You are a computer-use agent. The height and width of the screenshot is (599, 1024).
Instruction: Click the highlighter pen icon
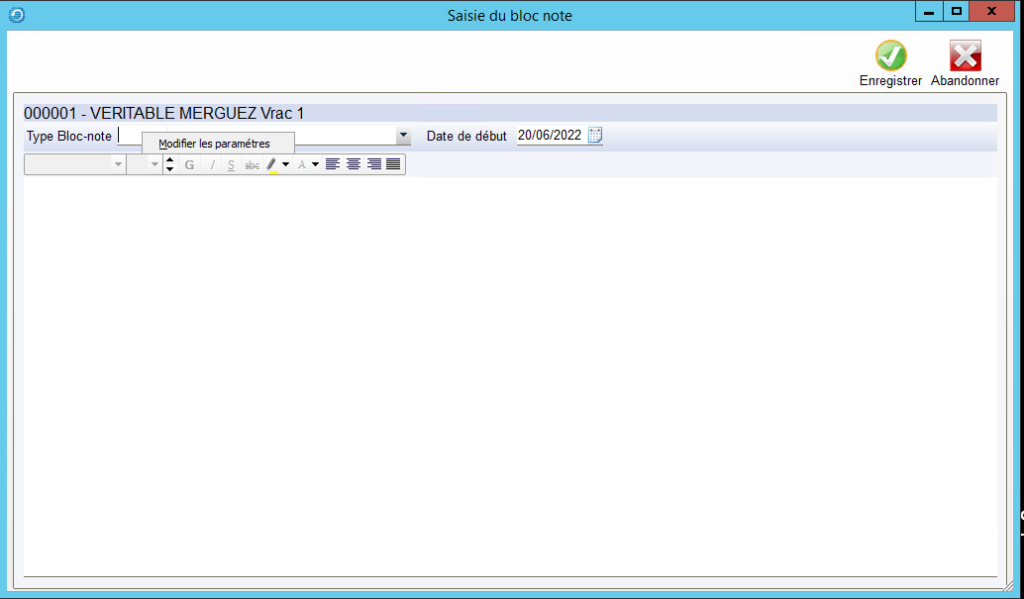point(271,164)
